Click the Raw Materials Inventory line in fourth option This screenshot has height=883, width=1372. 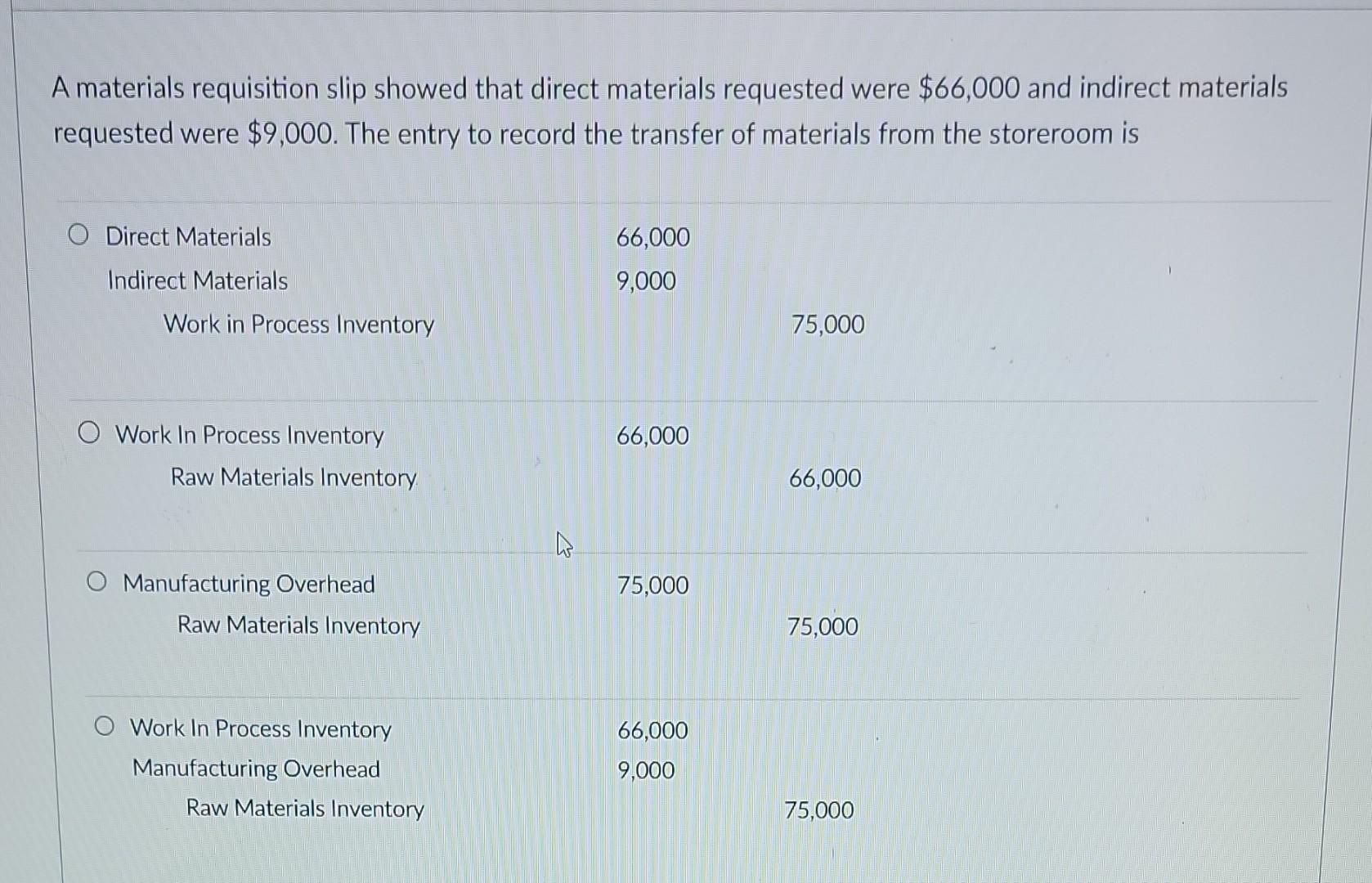303,809
